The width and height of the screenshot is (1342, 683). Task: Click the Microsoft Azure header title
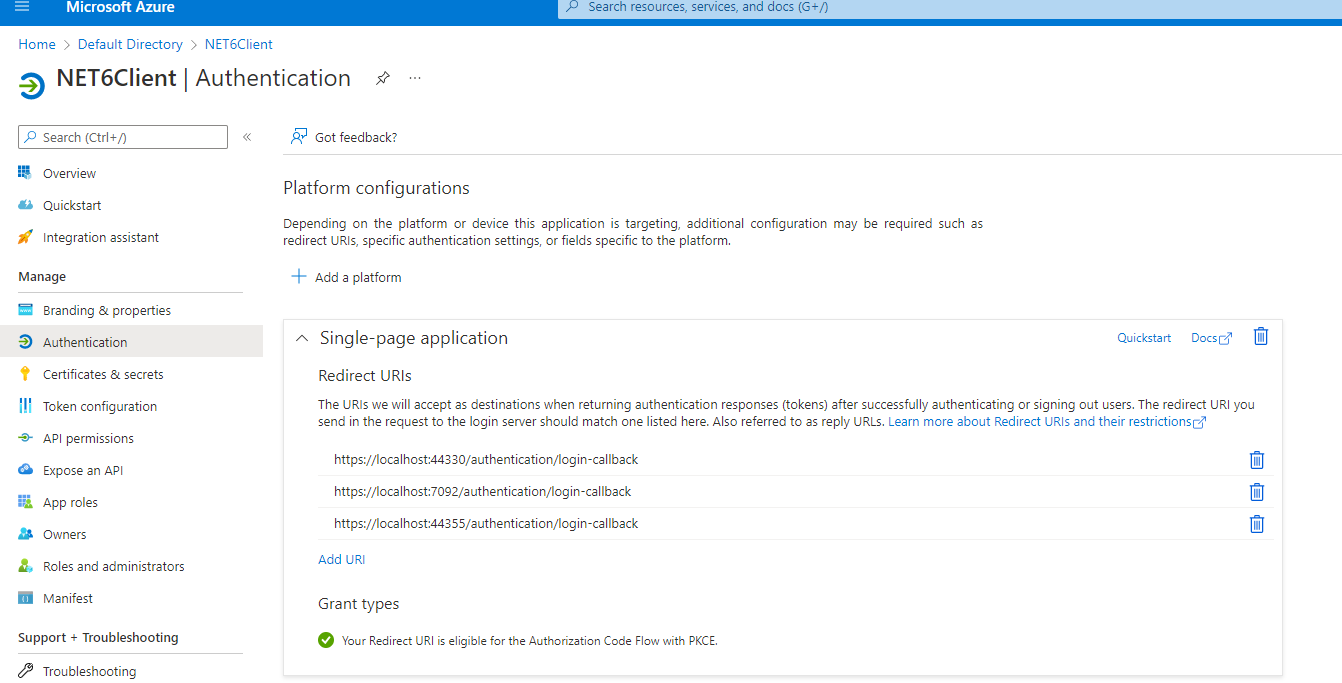point(120,7)
